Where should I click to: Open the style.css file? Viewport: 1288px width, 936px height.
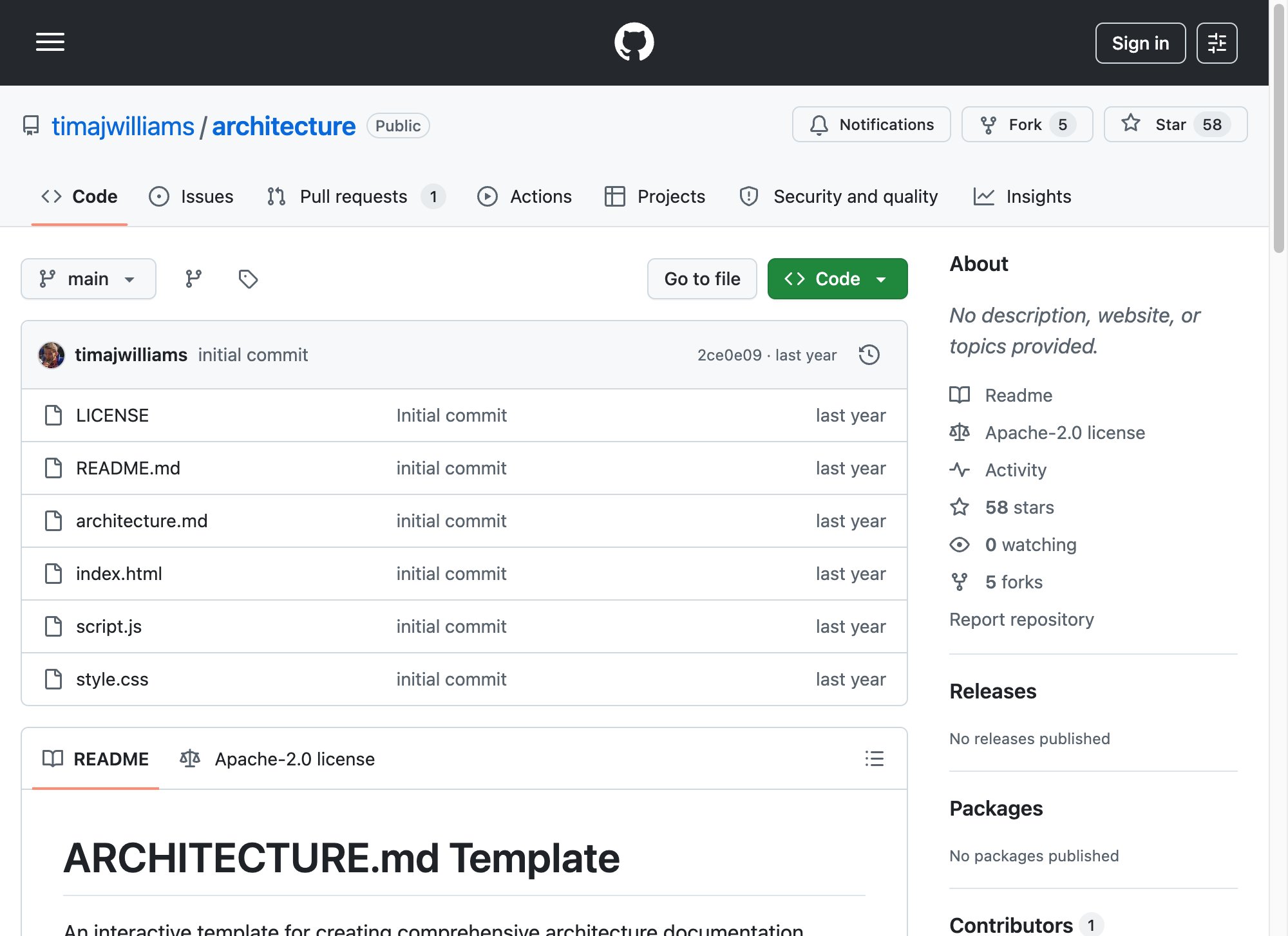(x=112, y=679)
